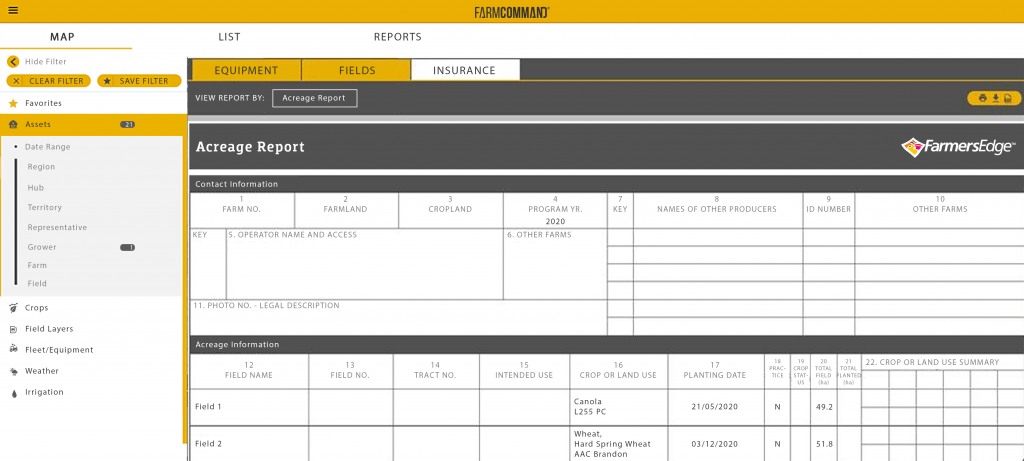Click the Favorites star icon

13,103
